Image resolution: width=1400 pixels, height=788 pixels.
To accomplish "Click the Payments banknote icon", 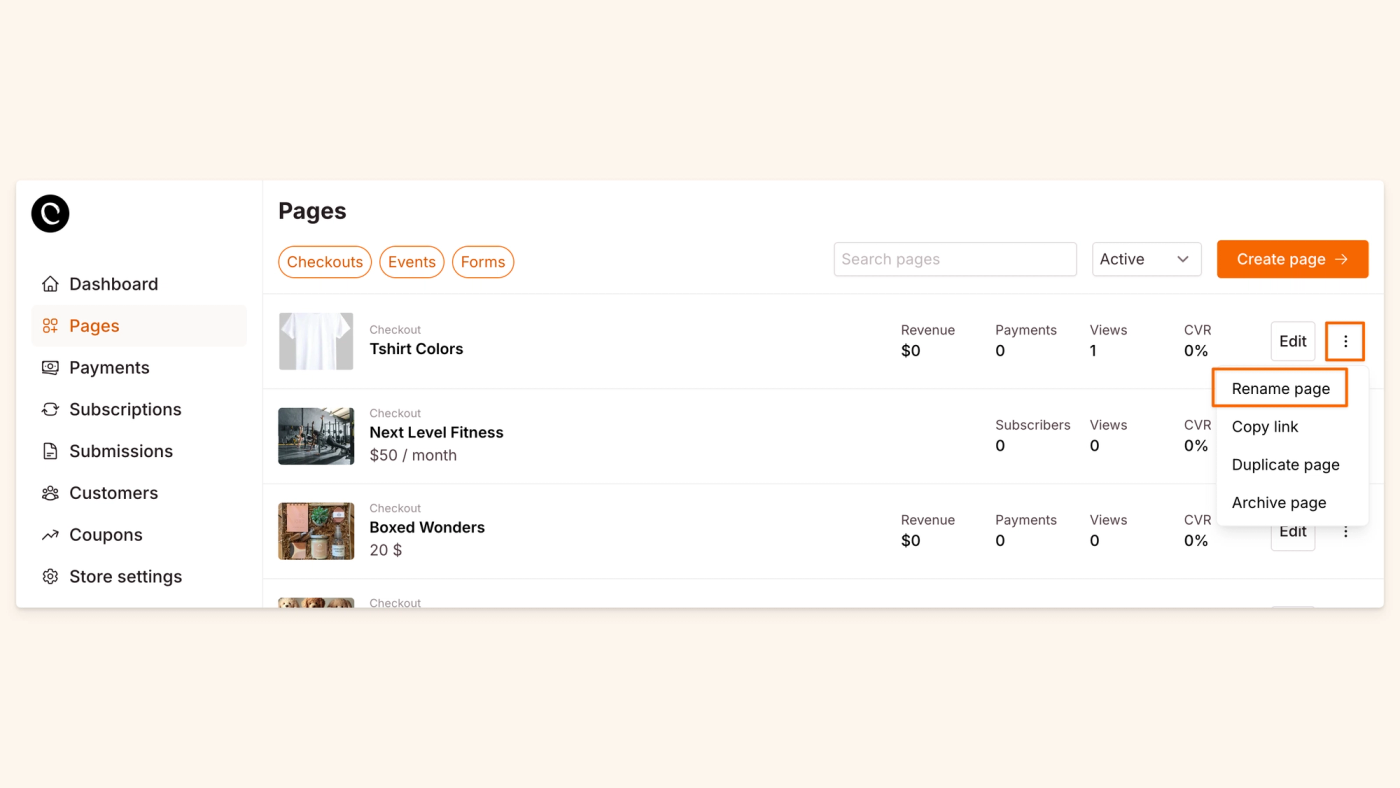I will click(x=50, y=368).
